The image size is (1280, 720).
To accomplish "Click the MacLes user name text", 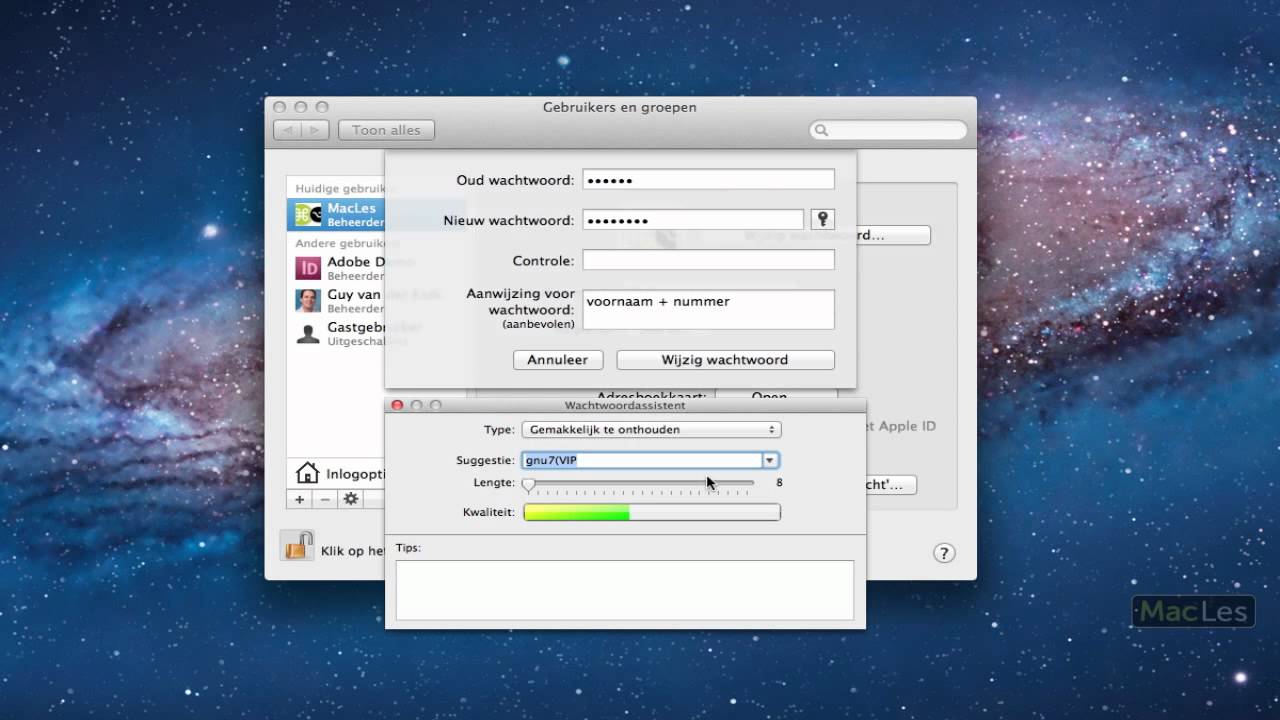I will (352, 208).
